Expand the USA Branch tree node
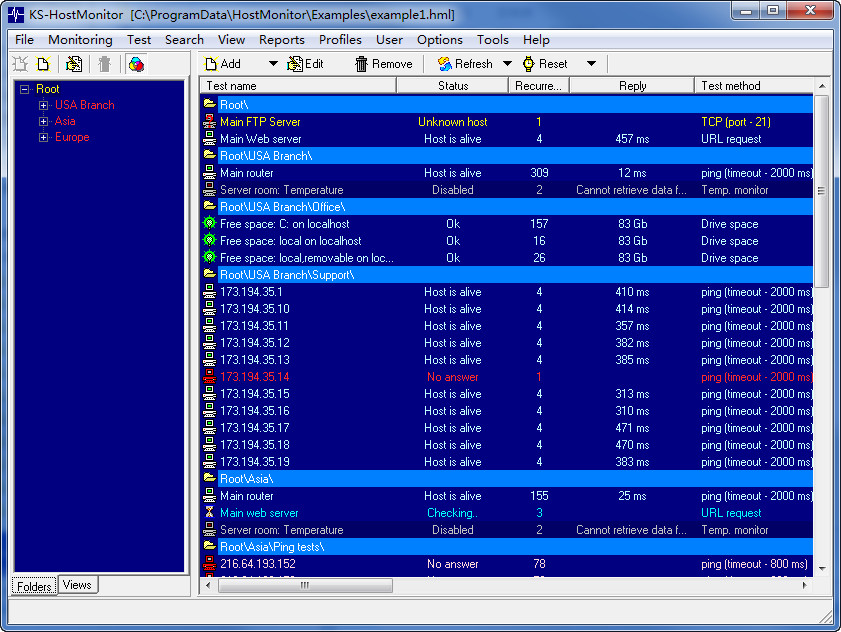This screenshot has height=632, width=841. pyautogui.click(x=43, y=105)
